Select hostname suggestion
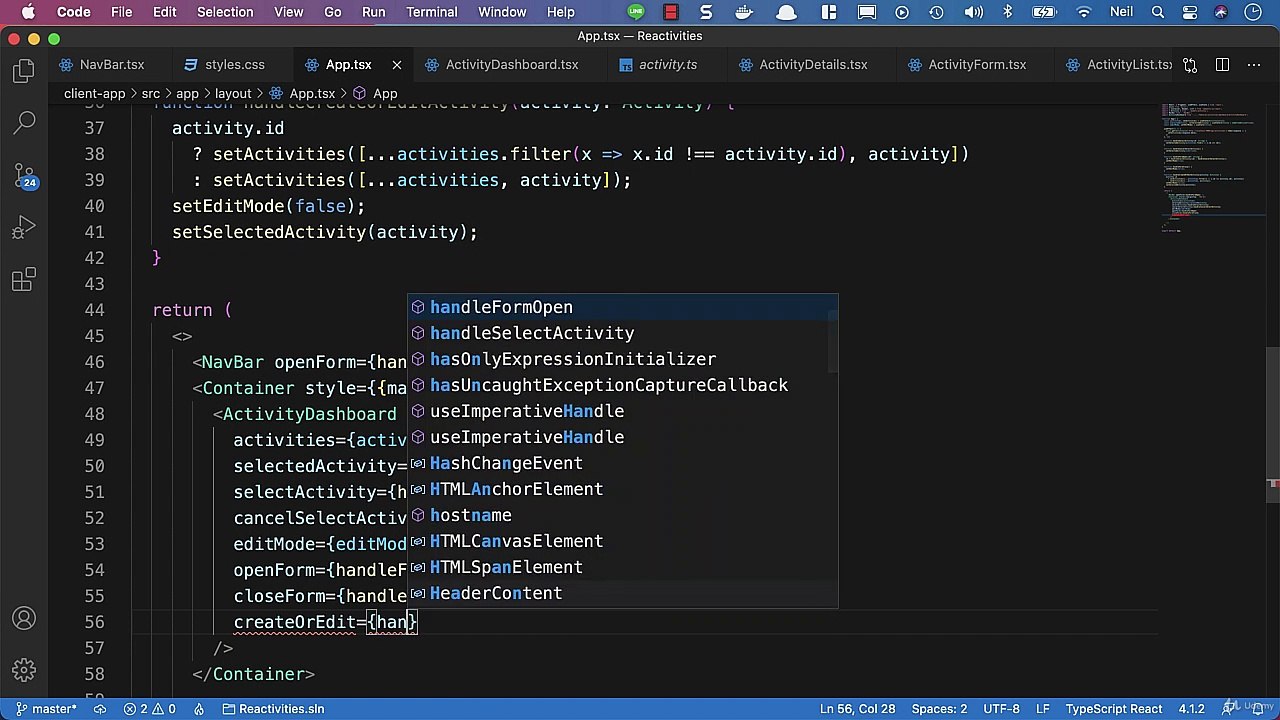The image size is (1280, 720). pos(622,515)
